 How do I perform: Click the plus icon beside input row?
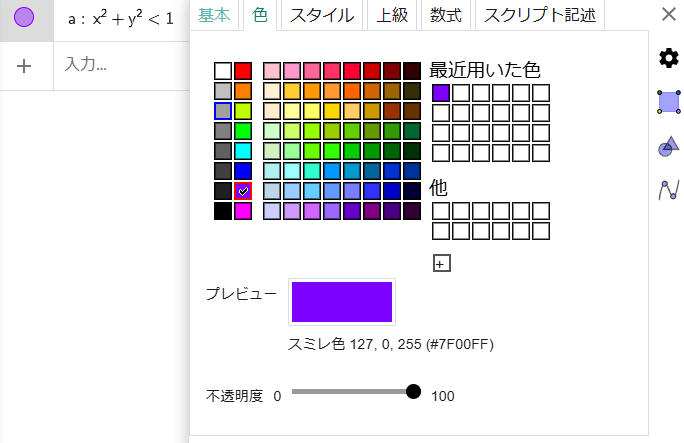(24, 66)
